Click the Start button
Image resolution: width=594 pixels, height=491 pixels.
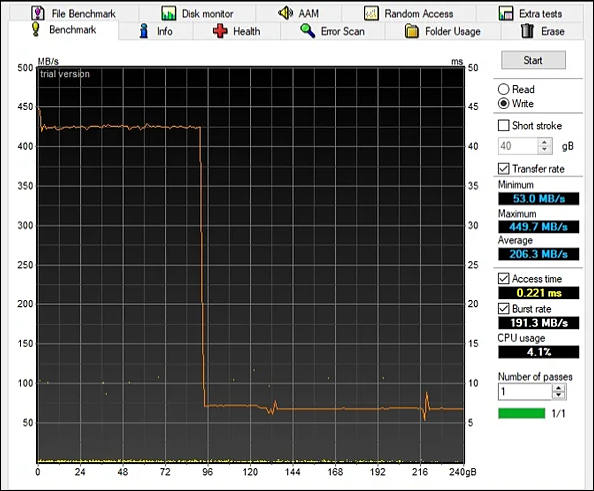click(x=533, y=60)
